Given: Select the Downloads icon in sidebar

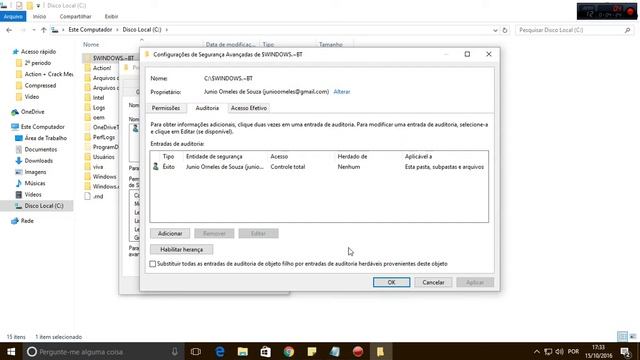Looking at the screenshot, I should (x=18, y=161).
